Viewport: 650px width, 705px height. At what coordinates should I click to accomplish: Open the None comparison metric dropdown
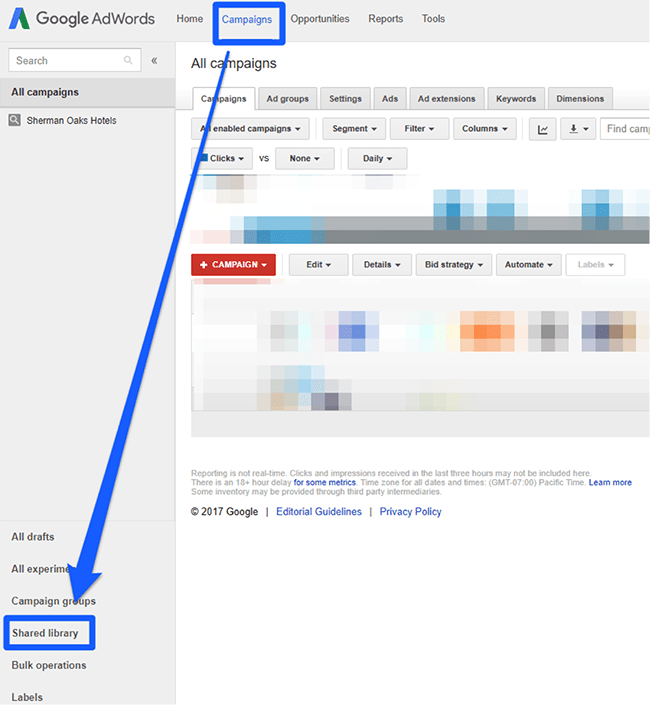(x=305, y=158)
